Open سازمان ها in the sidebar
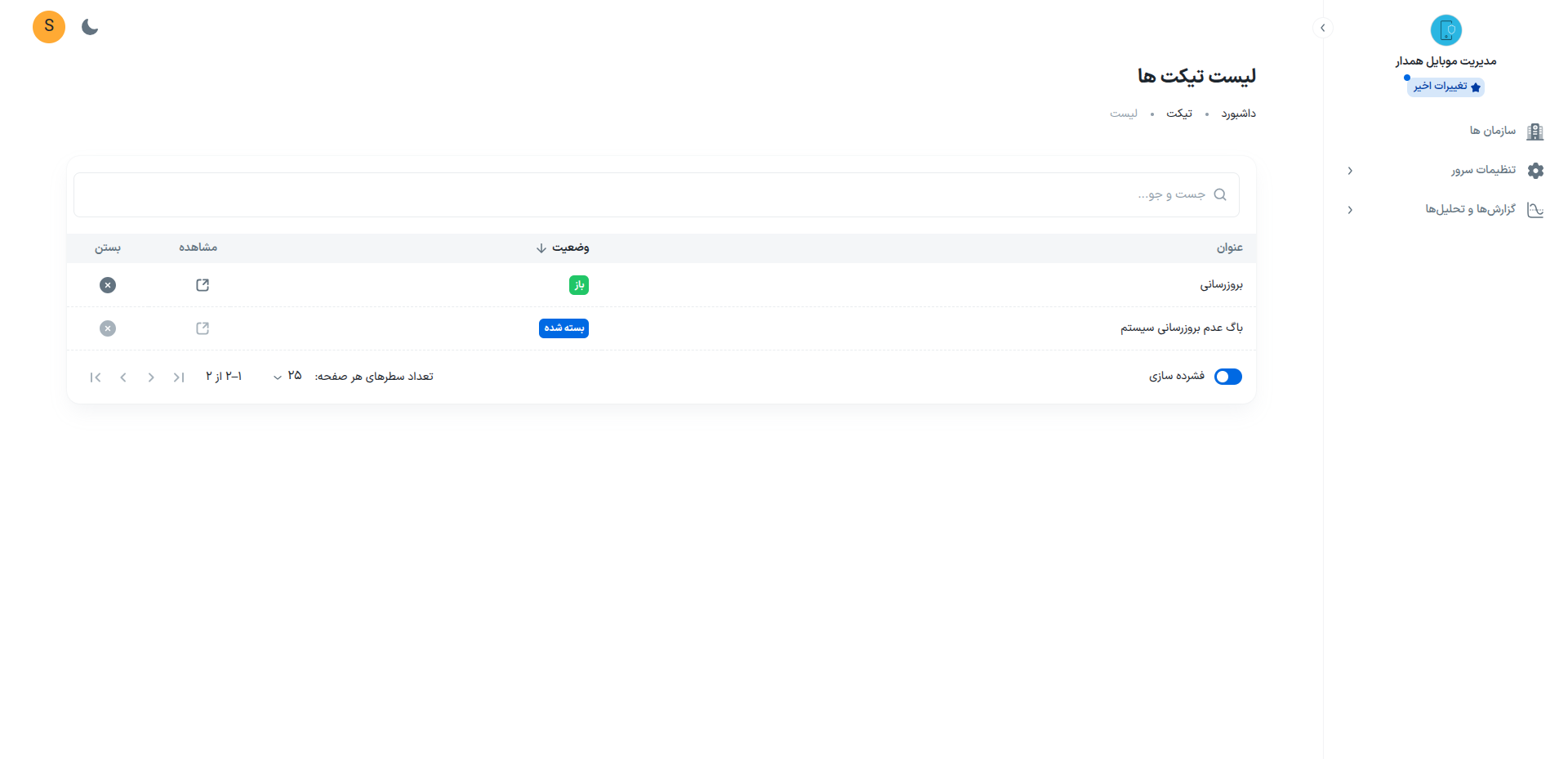The height and width of the screenshot is (759, 1568). 1493,131
